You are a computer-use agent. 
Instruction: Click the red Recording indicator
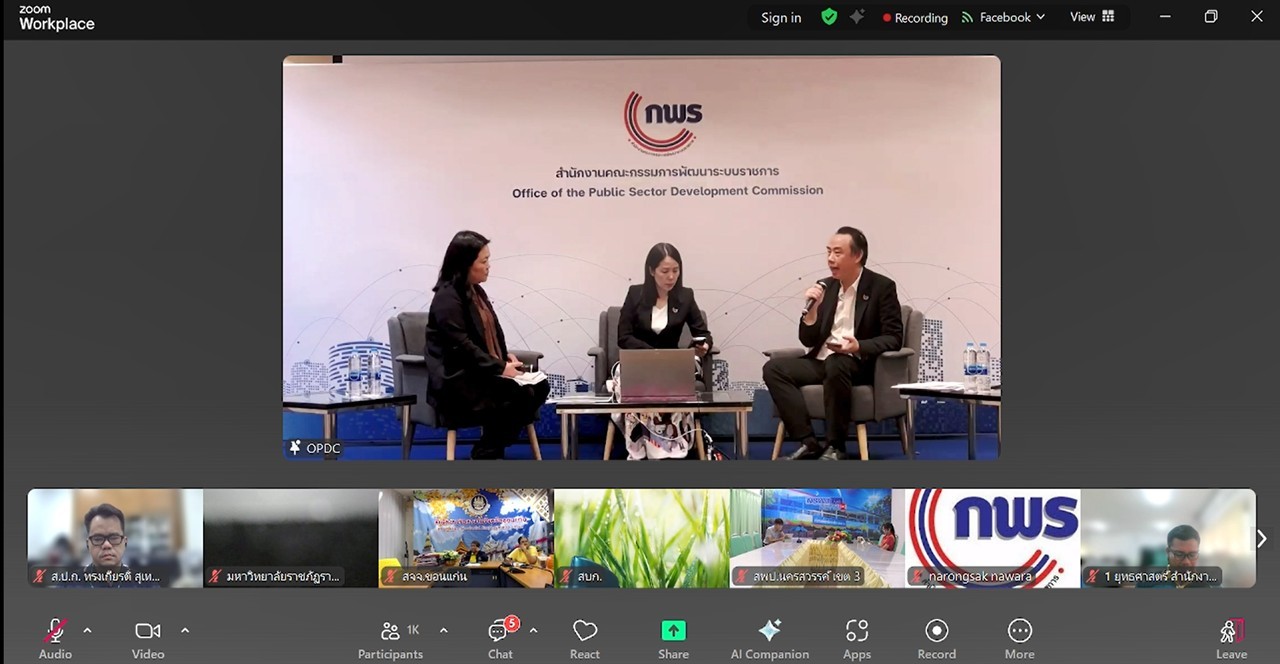coord(915,18)
